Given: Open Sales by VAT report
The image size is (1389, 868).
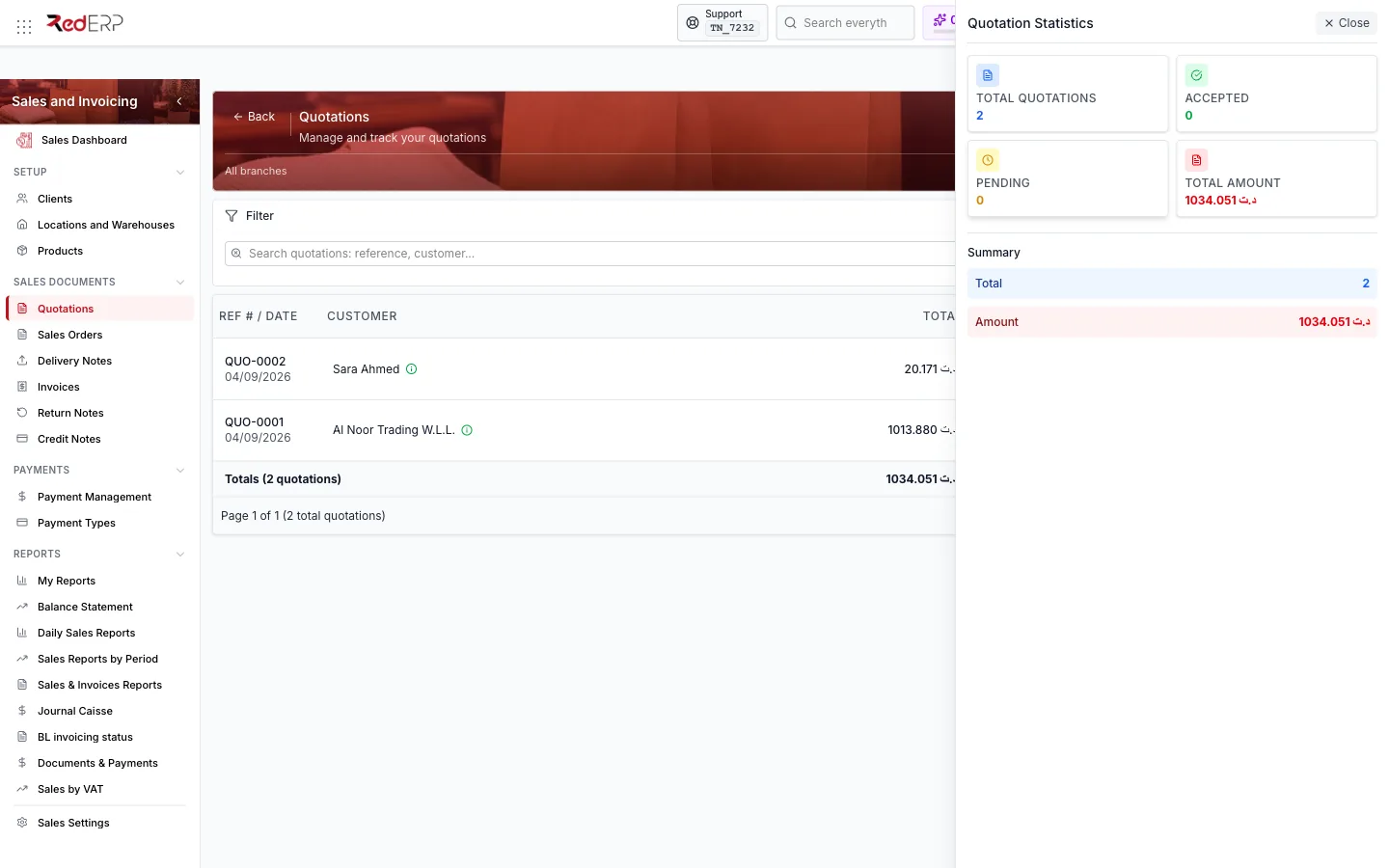Looking at the screenshot, I should tap(100, 789).
